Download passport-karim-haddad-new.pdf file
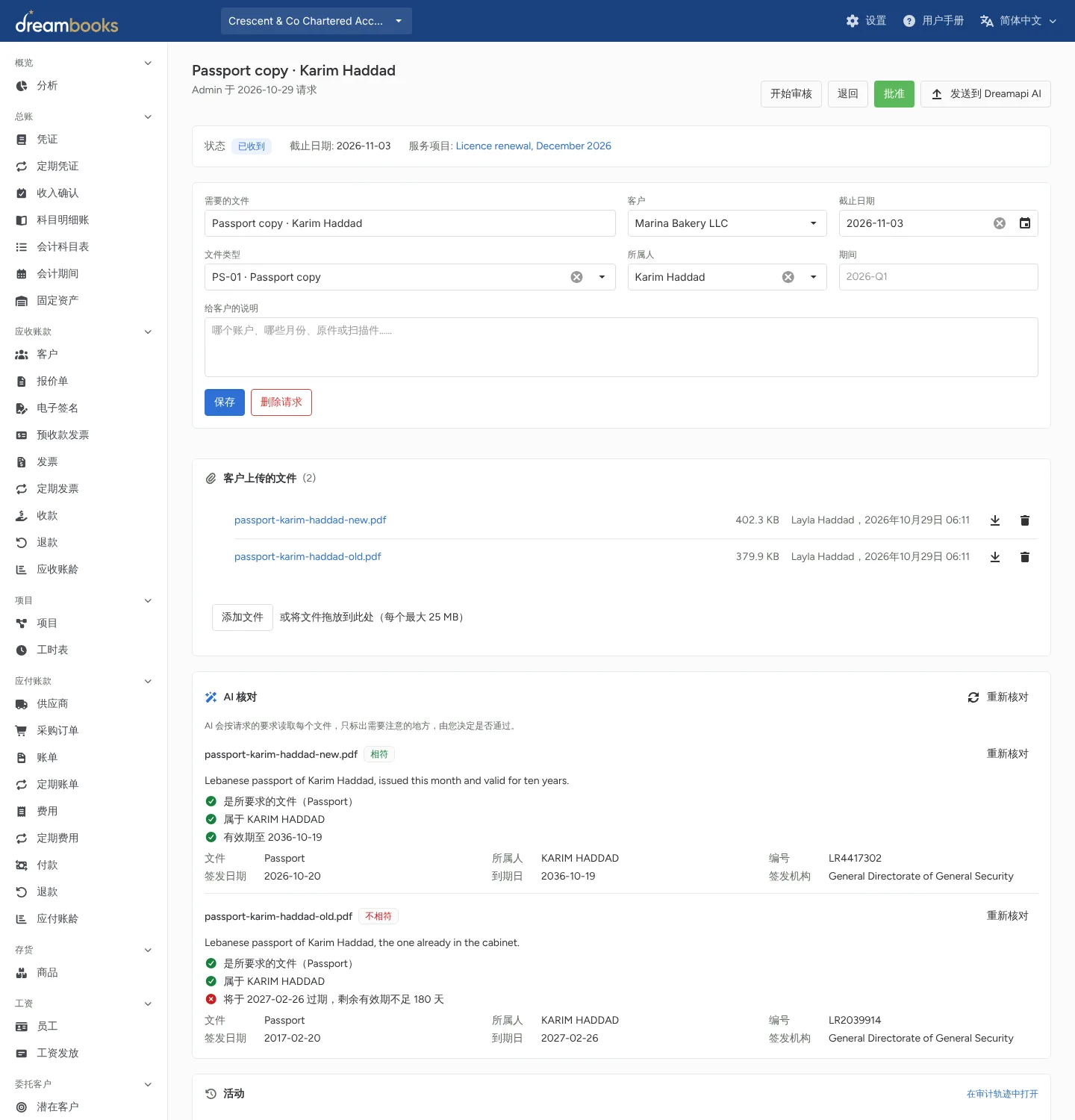Screen dimensions: 1075x1120 coord(995,520)
